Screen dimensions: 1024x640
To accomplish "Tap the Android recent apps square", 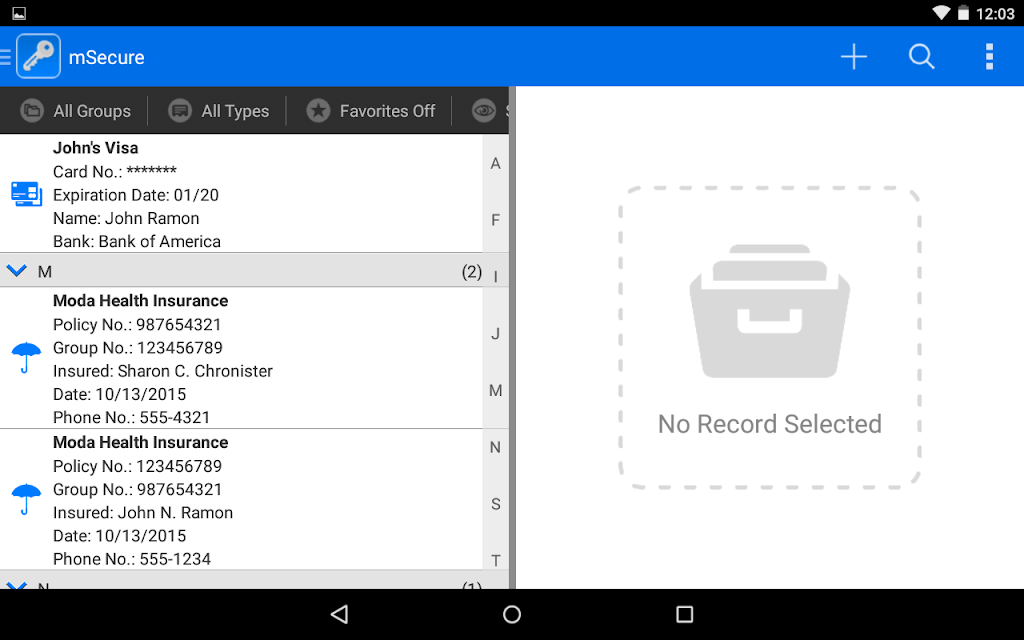I will point(684,614).
